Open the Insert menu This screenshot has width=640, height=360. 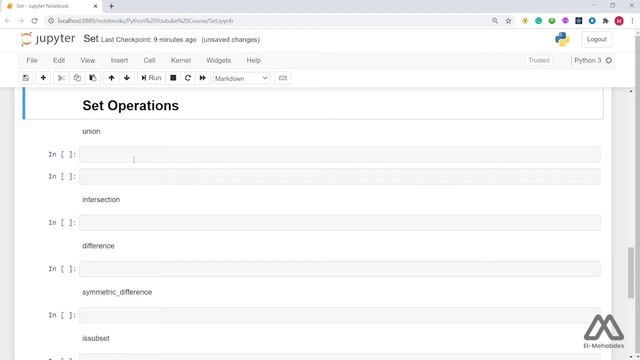tap(119, 60)
